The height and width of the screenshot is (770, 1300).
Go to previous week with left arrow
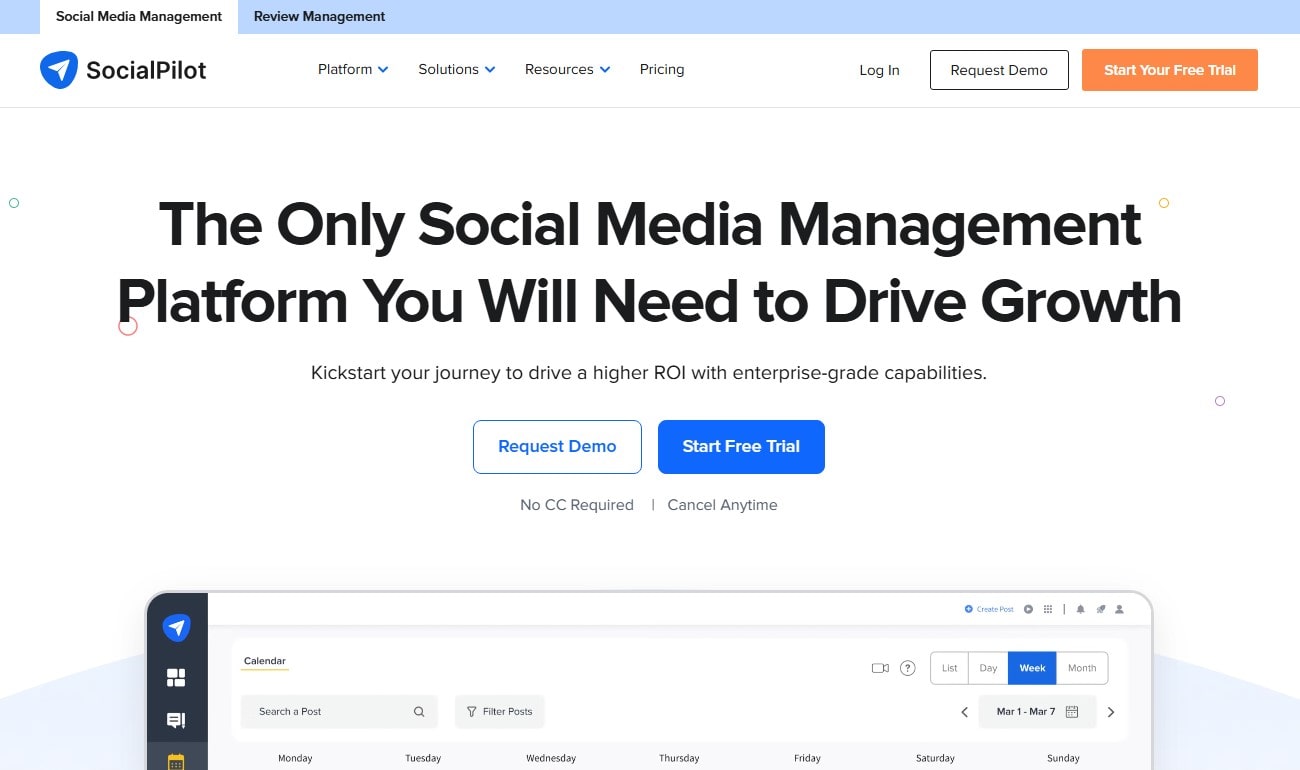(x=965, y=712)
